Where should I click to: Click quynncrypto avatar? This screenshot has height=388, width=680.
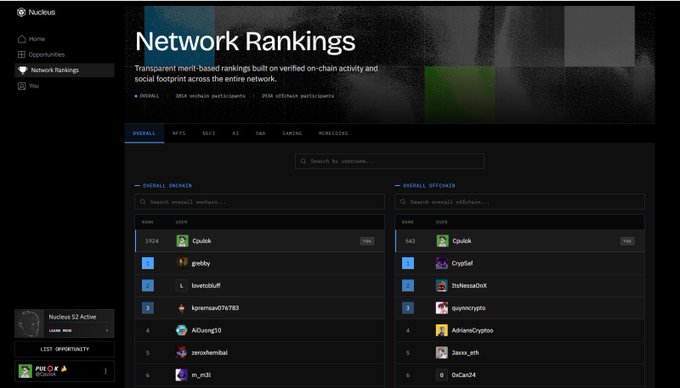[442, 308]
